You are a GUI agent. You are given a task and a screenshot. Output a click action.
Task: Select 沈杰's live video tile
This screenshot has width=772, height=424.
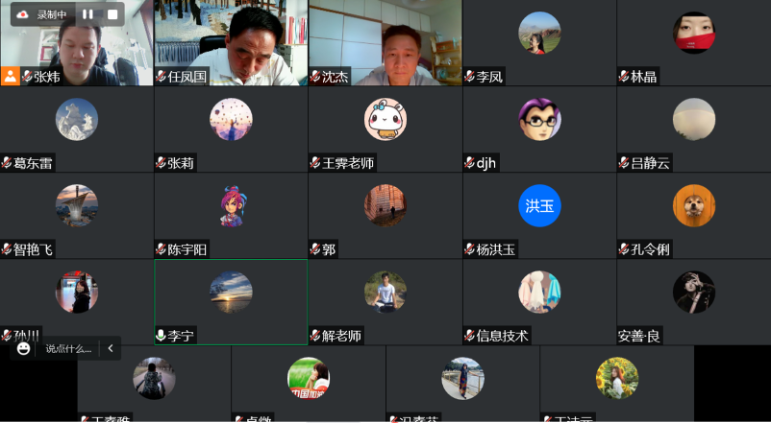tap(386, 43)
